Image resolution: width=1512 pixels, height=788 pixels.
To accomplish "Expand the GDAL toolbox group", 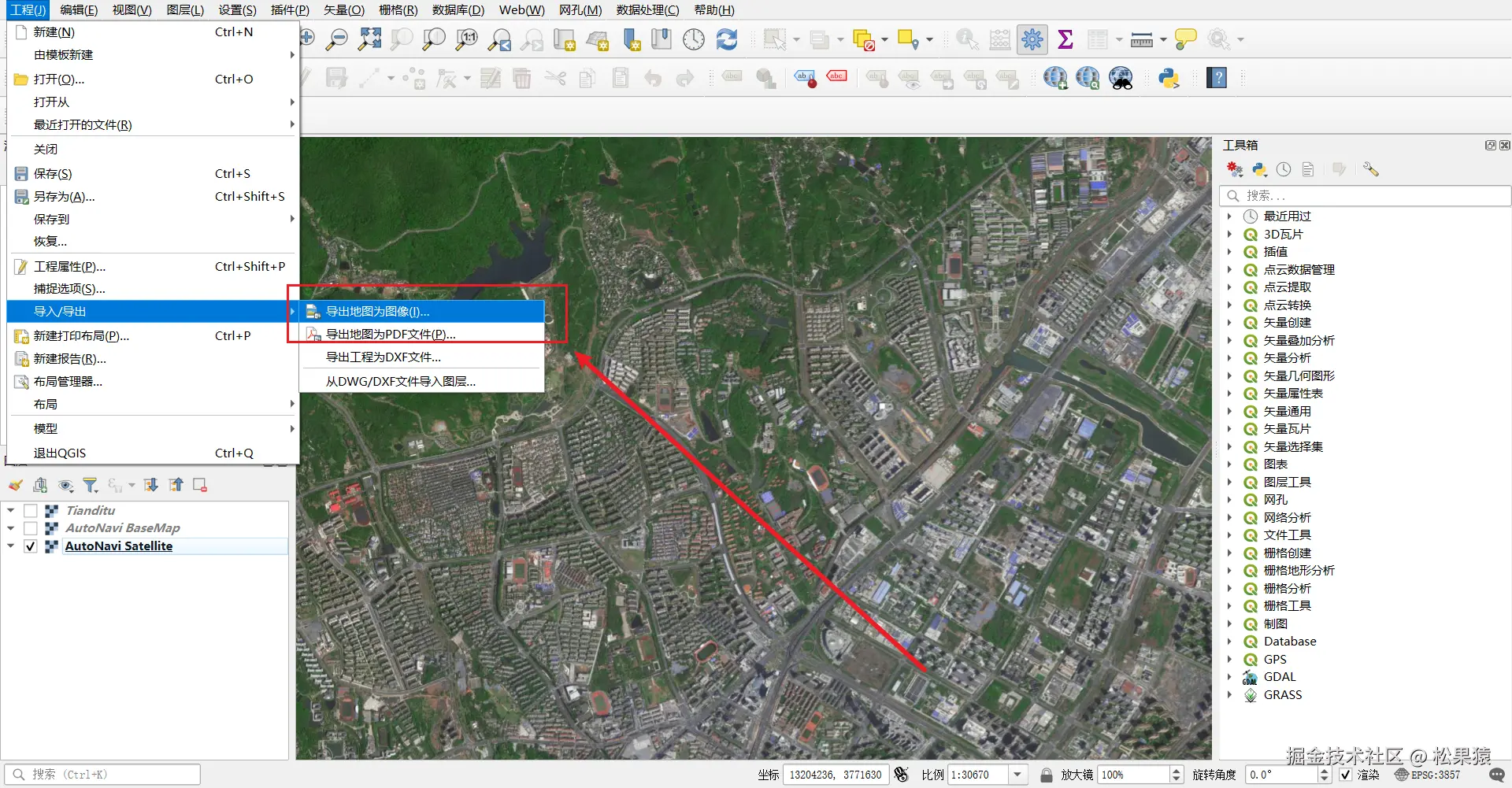I will coord(1228,677).
